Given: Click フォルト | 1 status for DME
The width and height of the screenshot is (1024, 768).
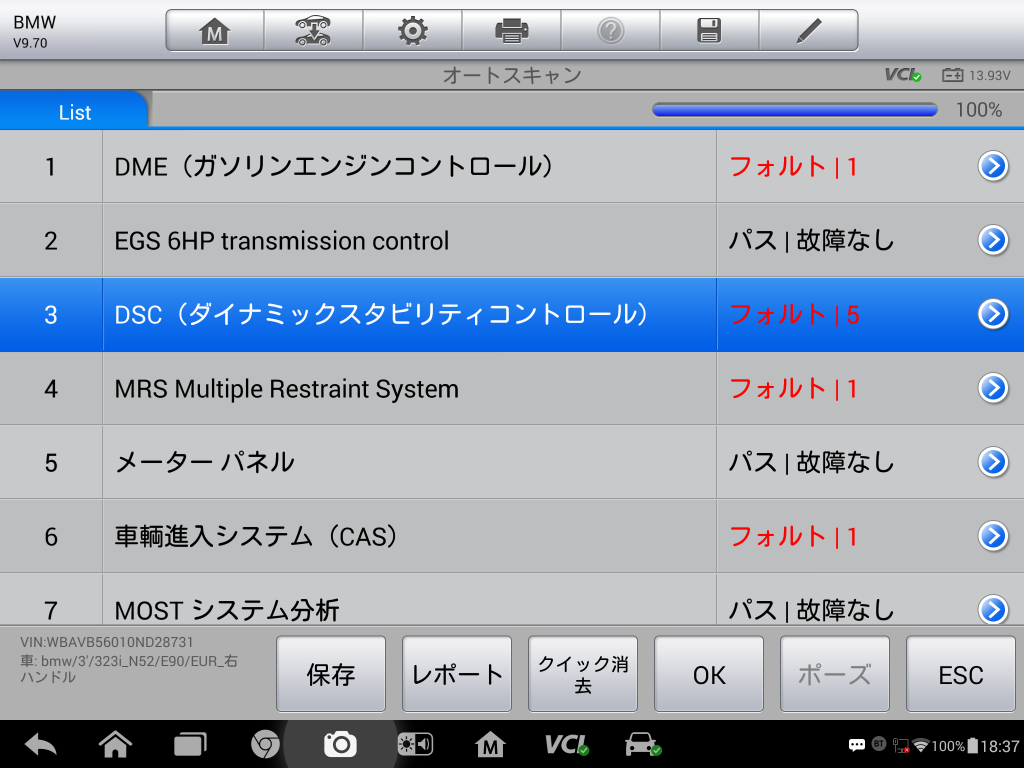Looking at the screenshot, I should 793,167.
